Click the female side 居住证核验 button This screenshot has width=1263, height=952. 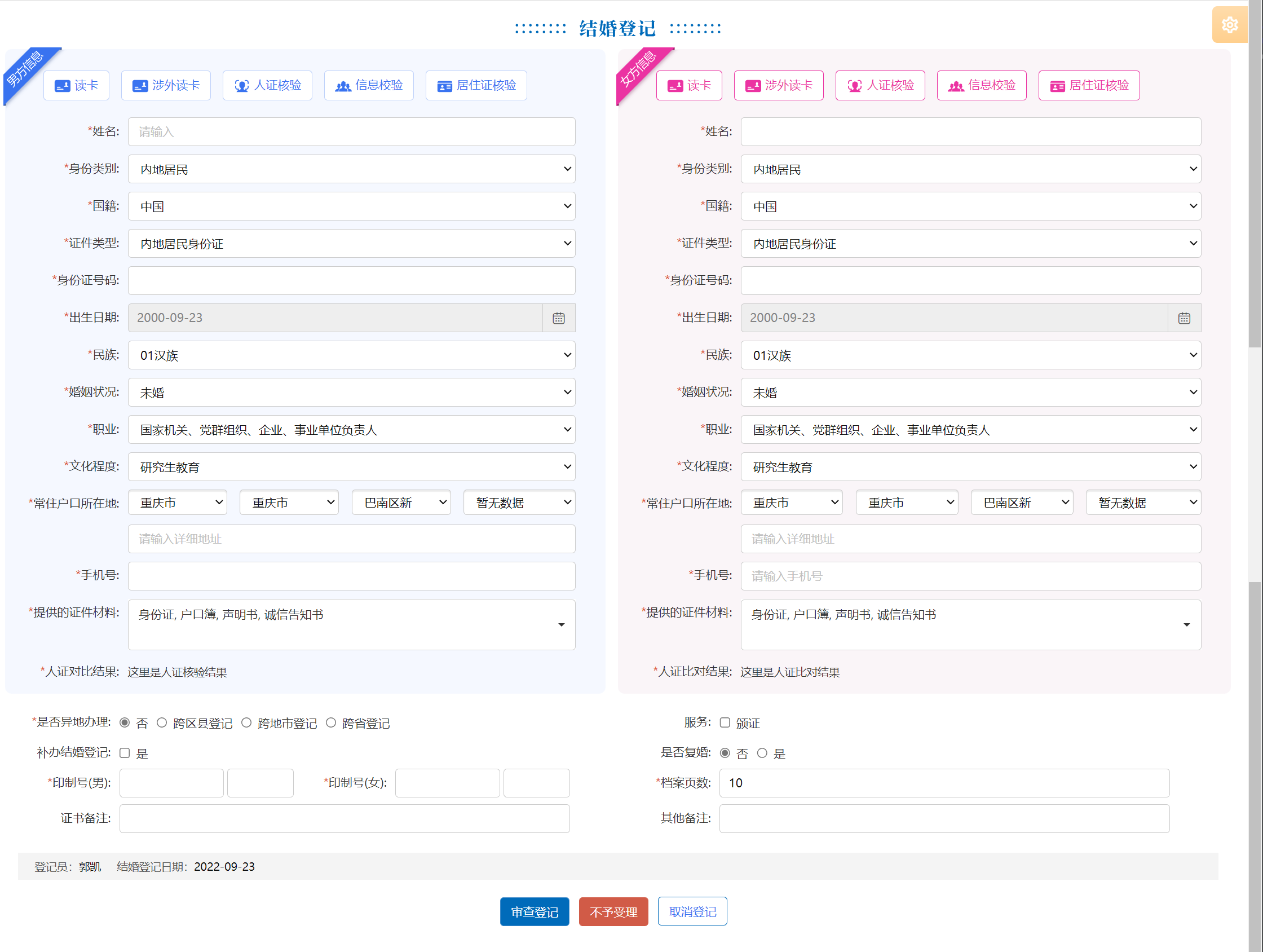[1089, 86]
